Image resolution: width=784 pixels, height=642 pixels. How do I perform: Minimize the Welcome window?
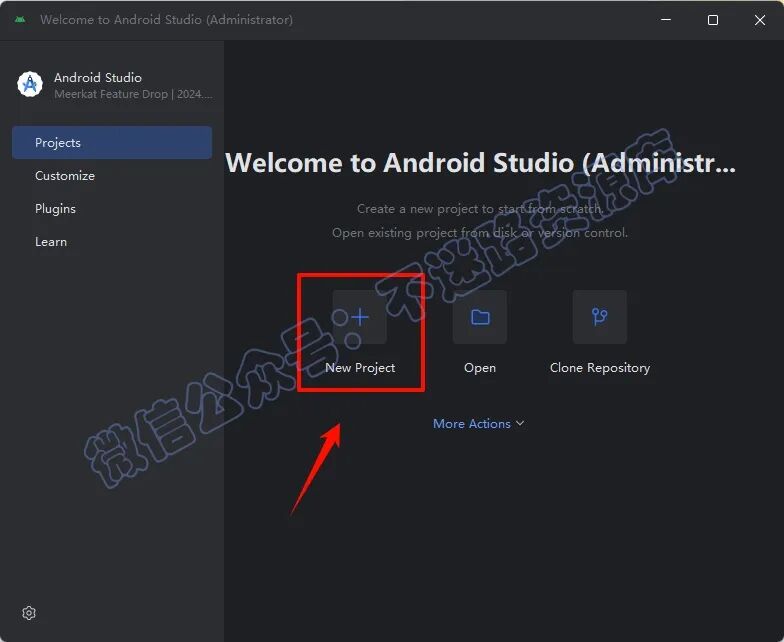[x=666, y=20]
